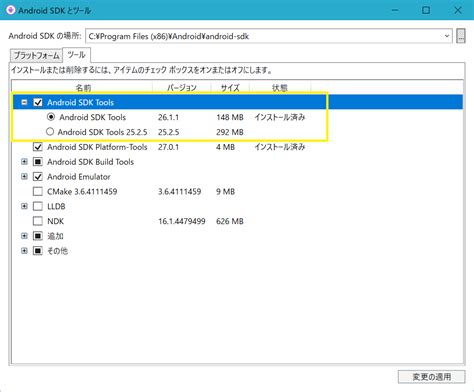Viewport: 474px width, 392px height.
Task: Click the バージョン column header
Action: tap(182, 88)
